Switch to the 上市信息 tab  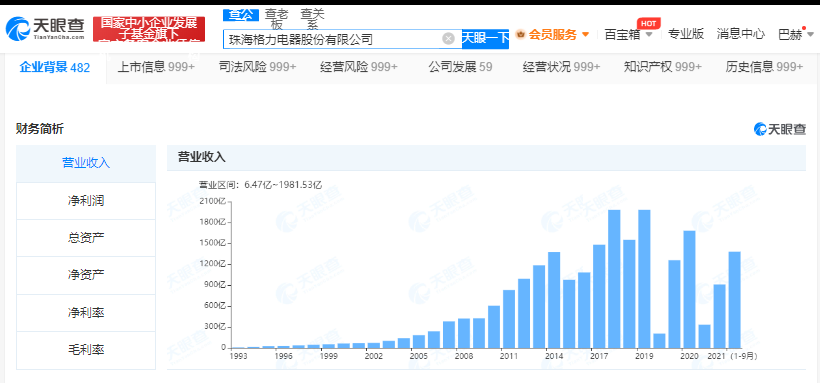pos(156,67)
